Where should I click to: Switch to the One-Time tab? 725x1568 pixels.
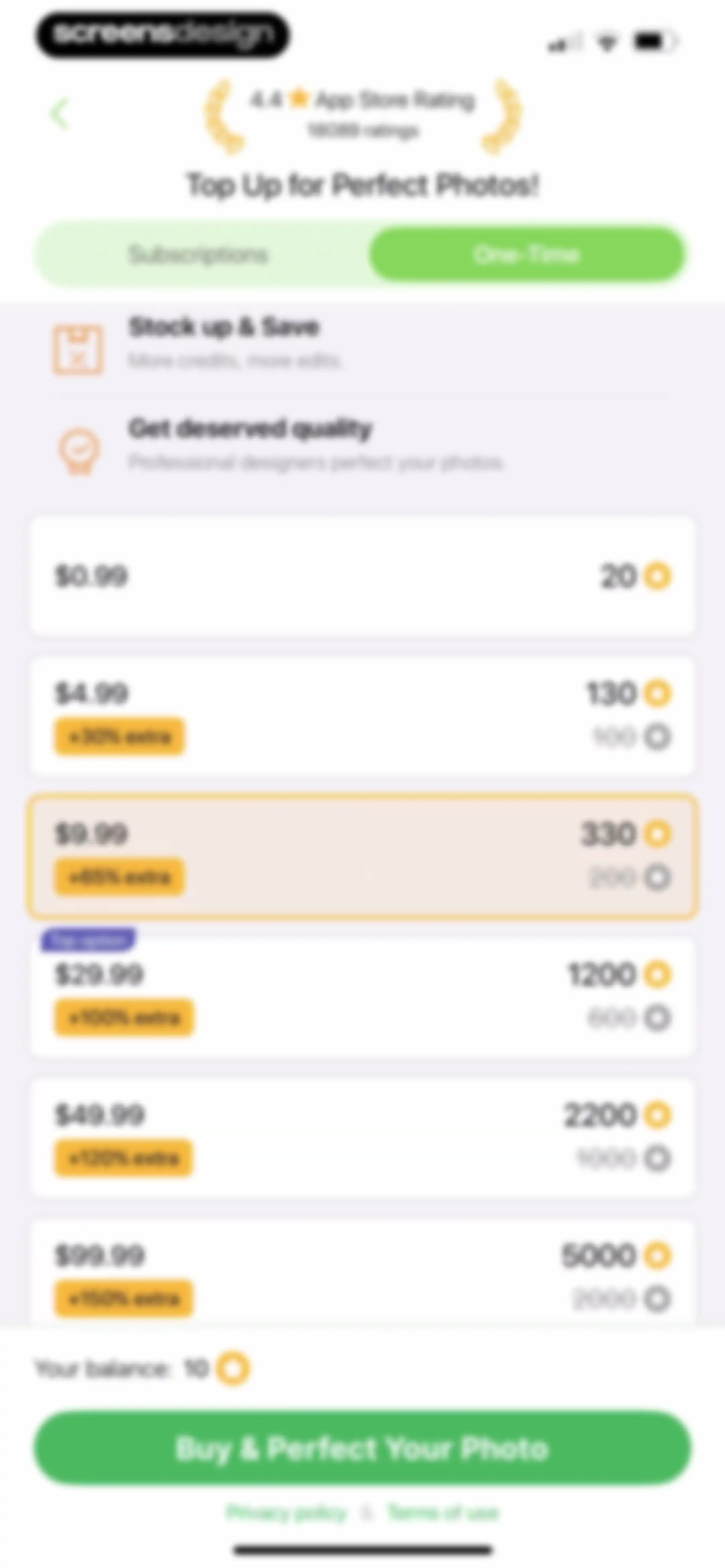(527, 254)
